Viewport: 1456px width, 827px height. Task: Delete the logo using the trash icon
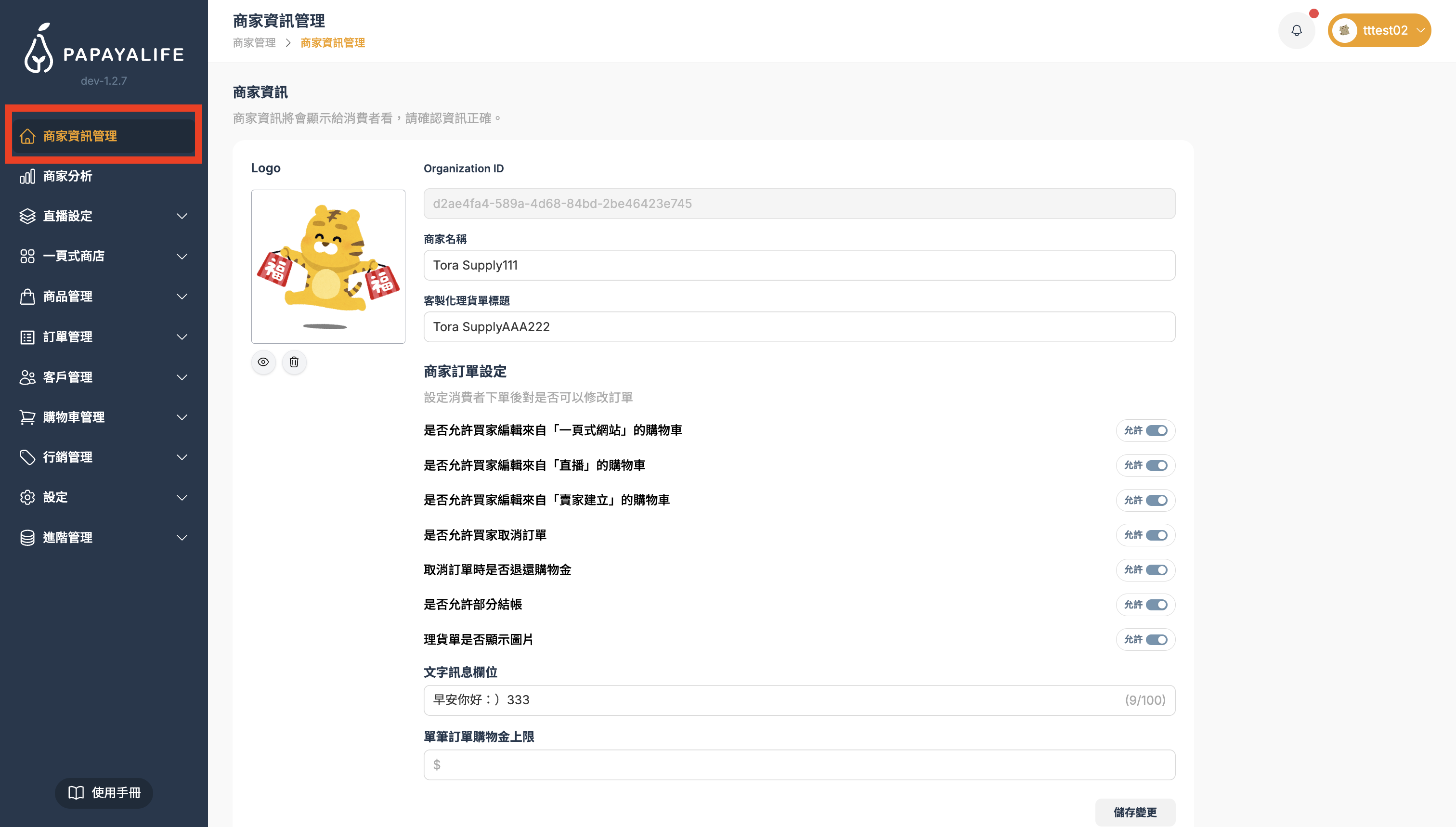point(294,362)
